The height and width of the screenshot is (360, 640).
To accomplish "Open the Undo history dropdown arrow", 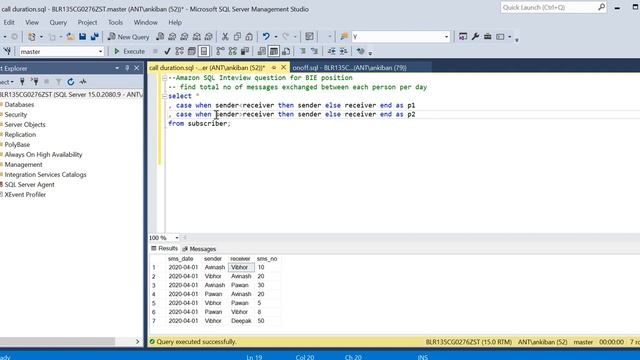I will tap(276, 37).
